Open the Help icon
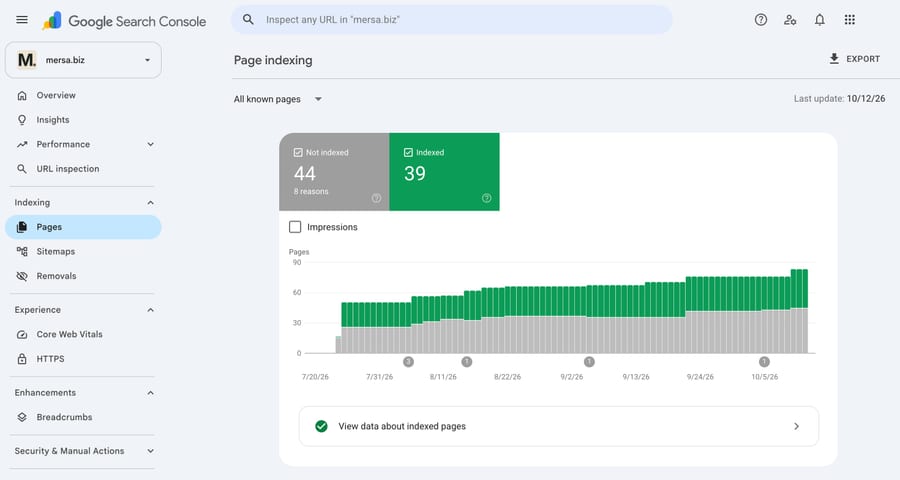Viewport: 900px width, 480px height. tap(761, 20)
